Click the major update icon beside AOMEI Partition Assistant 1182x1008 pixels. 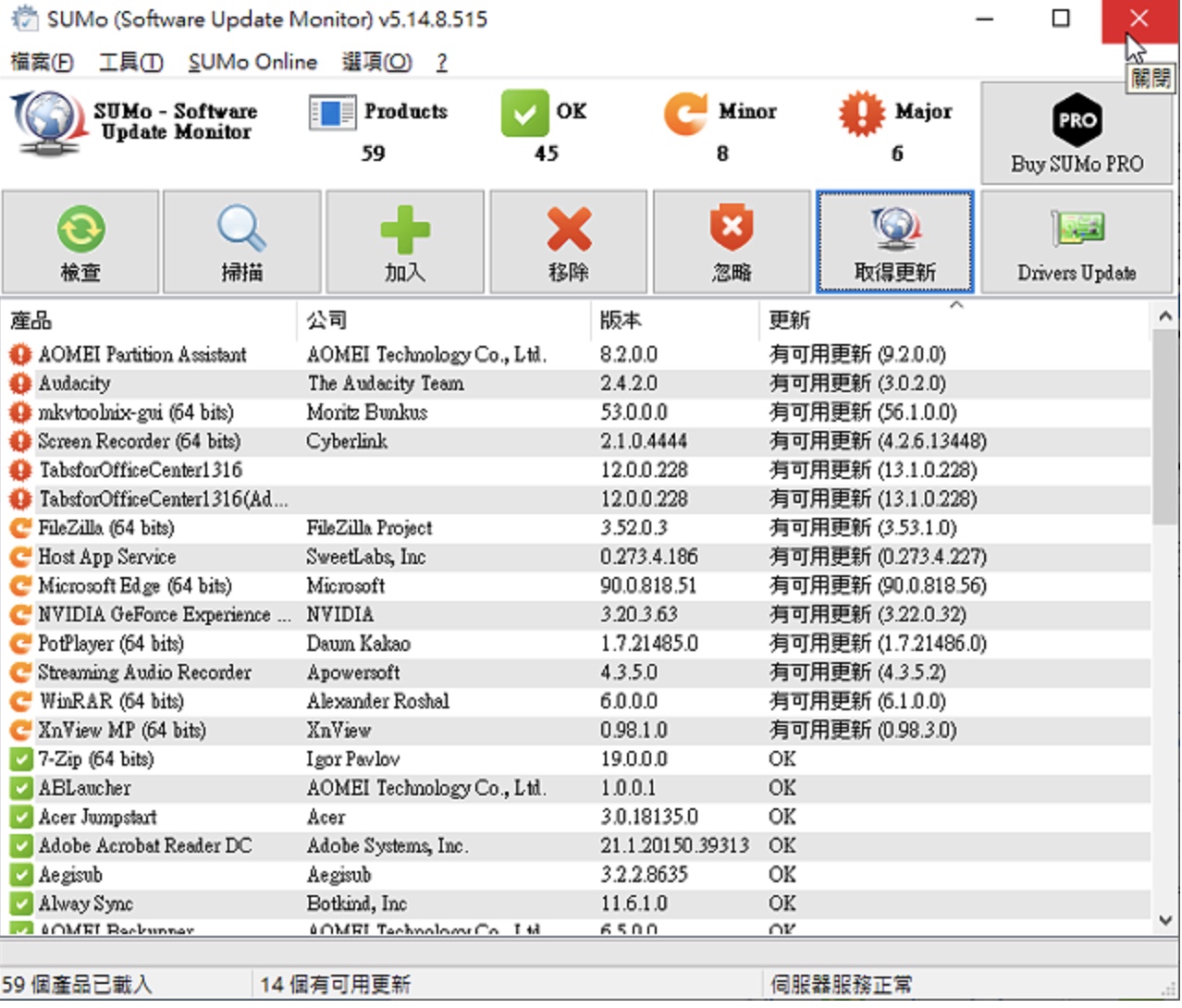(x=20, y=355)
